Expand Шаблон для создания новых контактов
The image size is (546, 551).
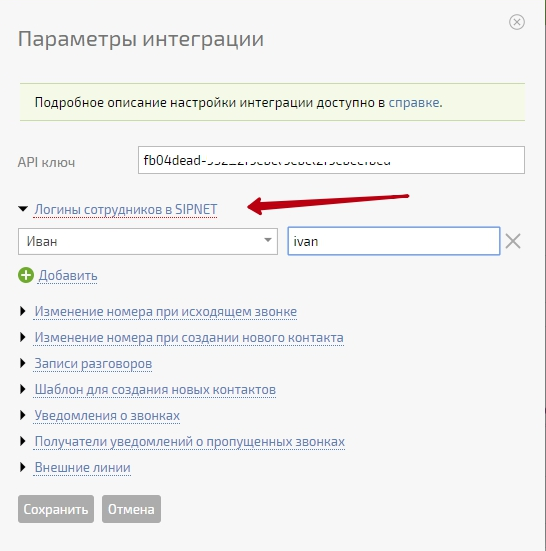[x=155, y=390]
